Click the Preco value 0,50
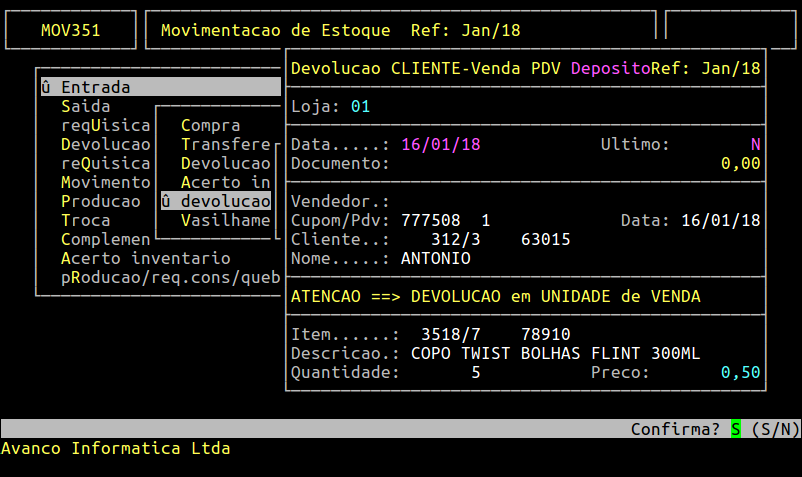 (741, 372)
